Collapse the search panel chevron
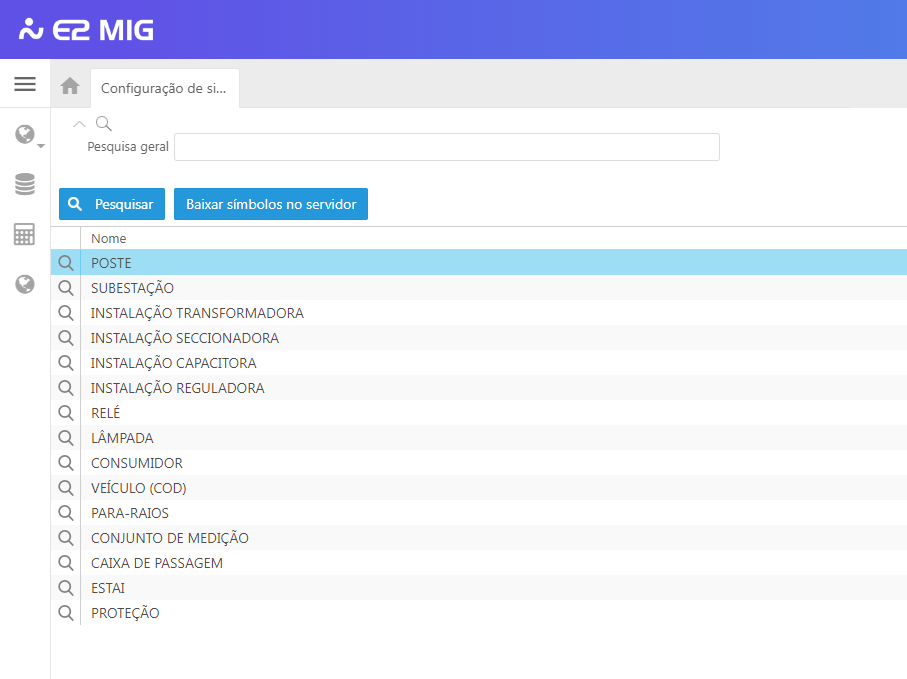 point(80,124)
